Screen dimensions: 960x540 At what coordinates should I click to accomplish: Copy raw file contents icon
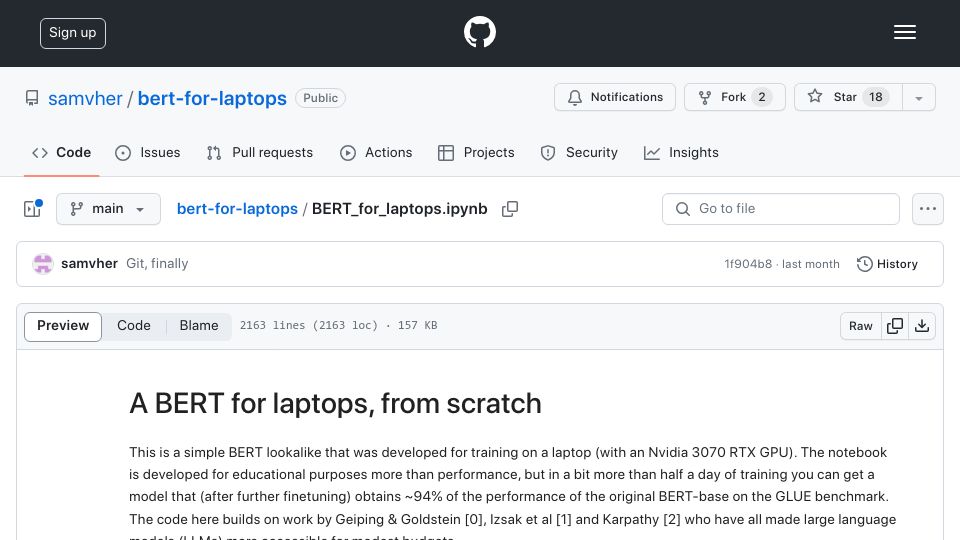pos(894,326)
